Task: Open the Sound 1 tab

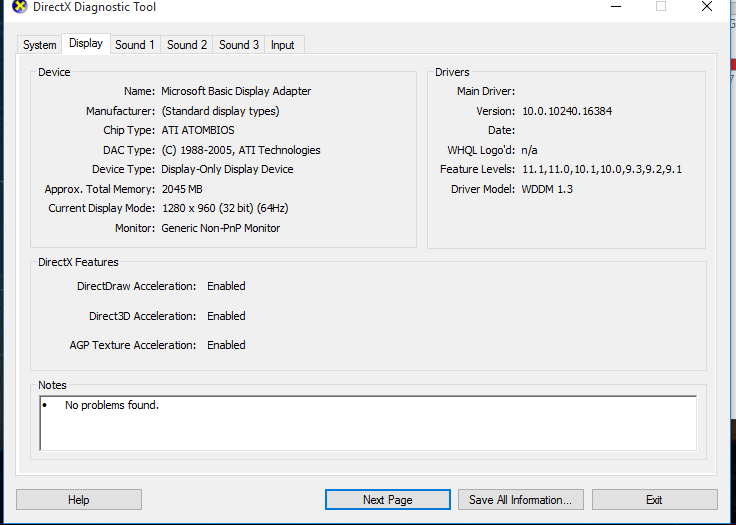Action: (x=135, y=45)
